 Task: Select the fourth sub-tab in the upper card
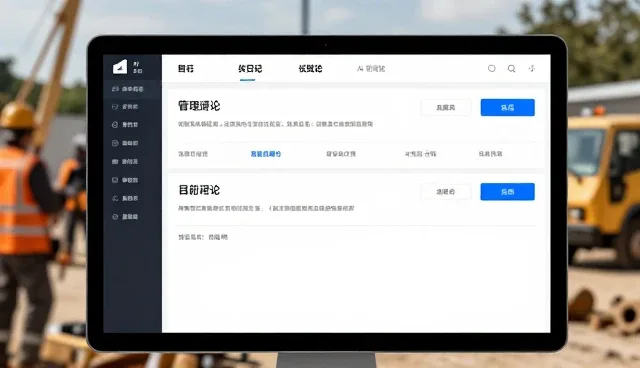click(x=420, y=154)
